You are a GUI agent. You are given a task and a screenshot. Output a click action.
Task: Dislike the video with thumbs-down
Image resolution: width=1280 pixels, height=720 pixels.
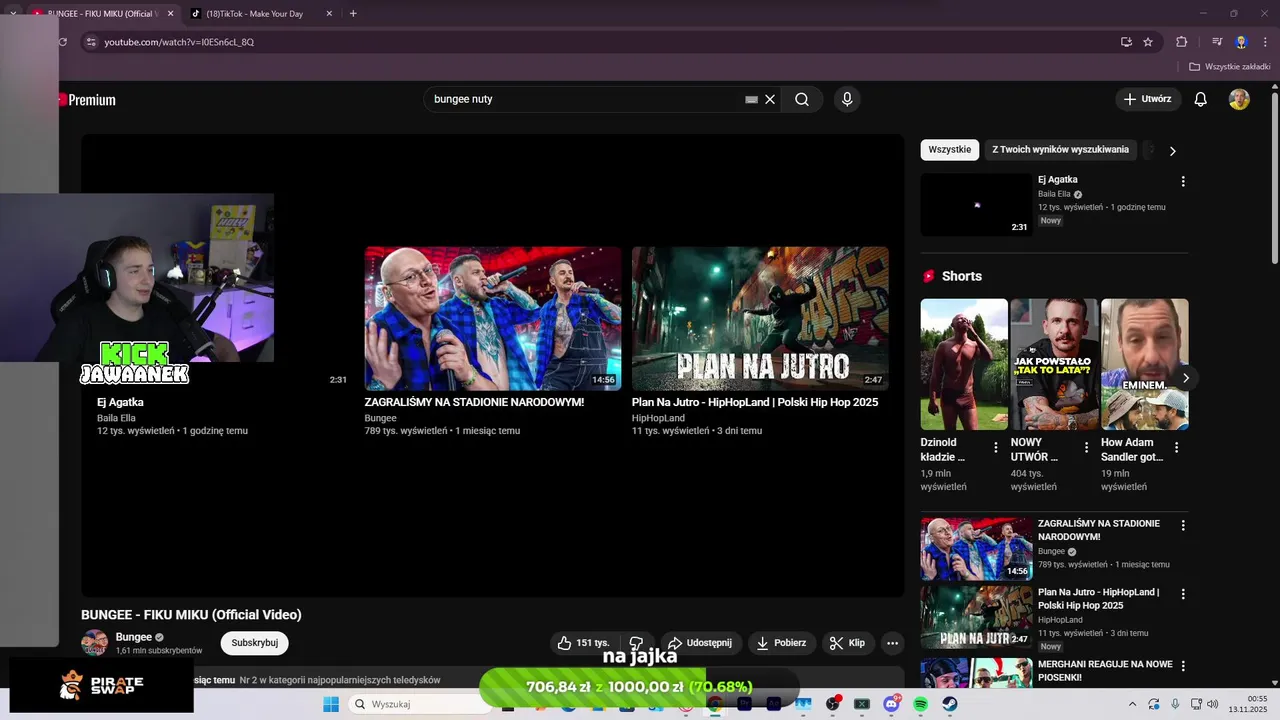point(636,643)
